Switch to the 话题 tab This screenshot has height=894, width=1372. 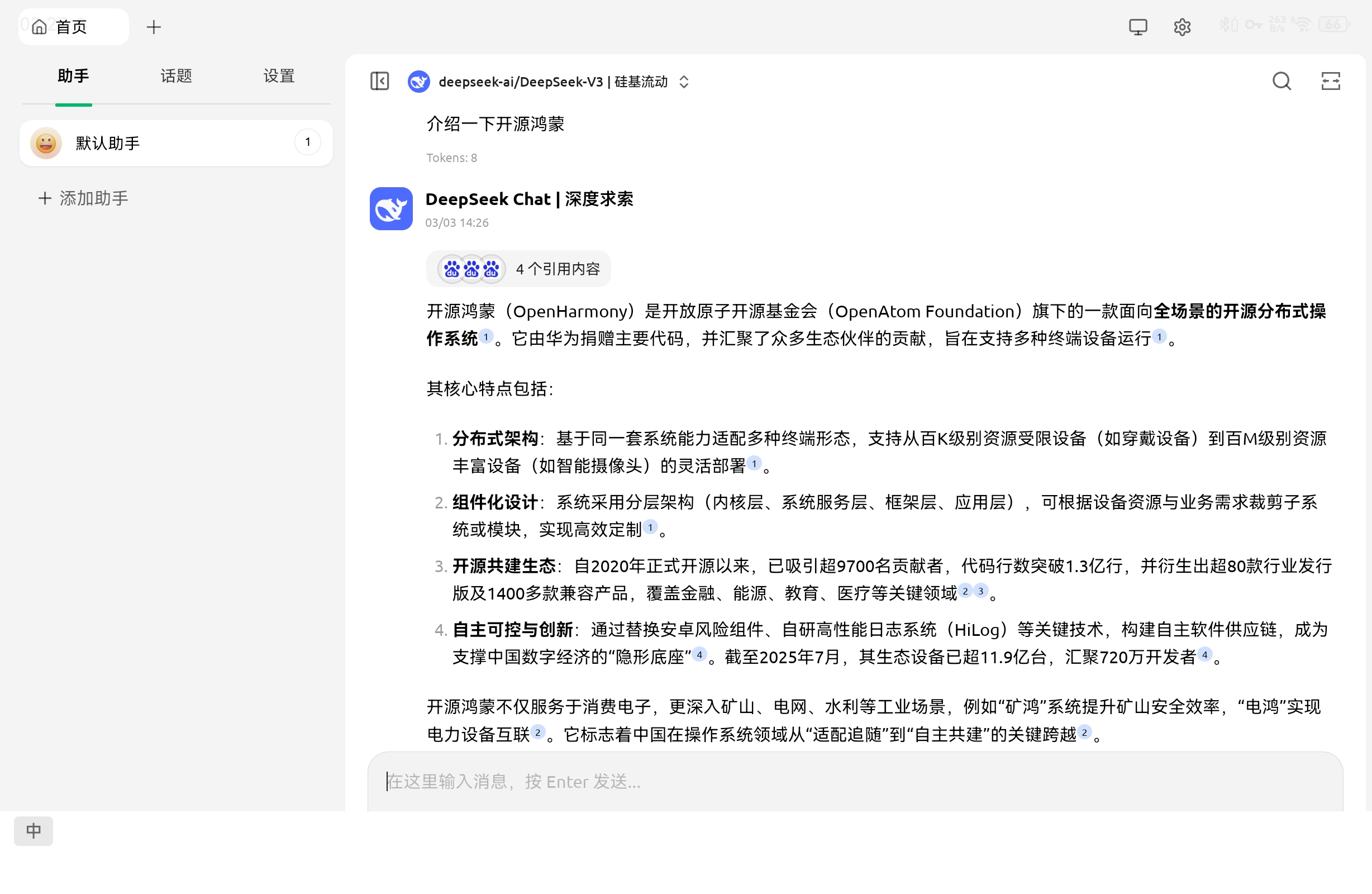pyautogui.click(x=176, y=76)
